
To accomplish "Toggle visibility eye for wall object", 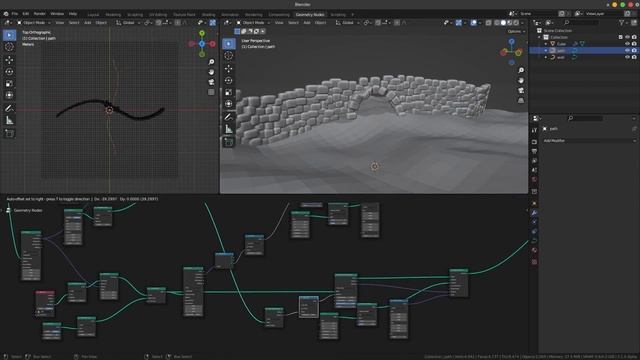I will click(x=627, y=57).
